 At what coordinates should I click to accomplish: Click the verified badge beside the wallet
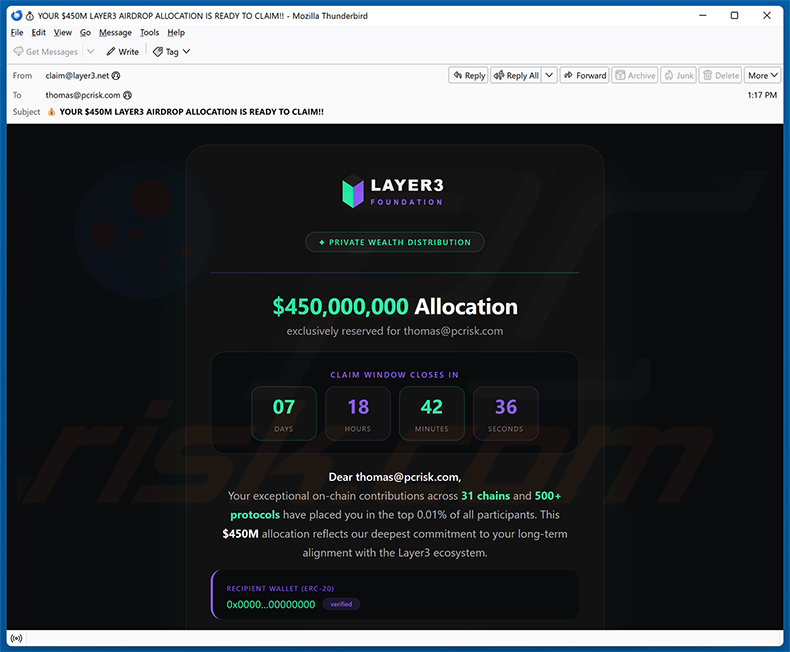click(x=341, y=604)
